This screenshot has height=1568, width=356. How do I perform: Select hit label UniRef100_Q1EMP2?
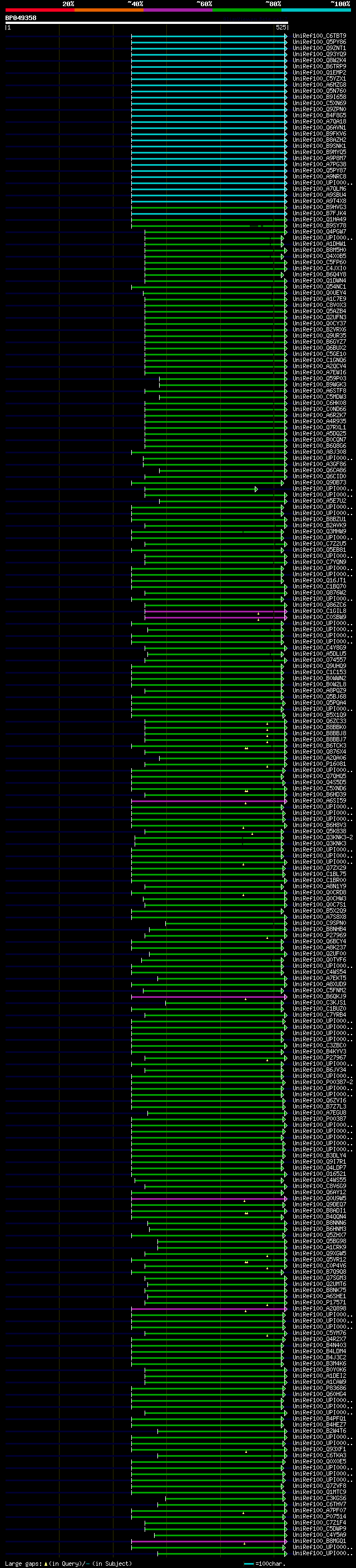point(319,72)
